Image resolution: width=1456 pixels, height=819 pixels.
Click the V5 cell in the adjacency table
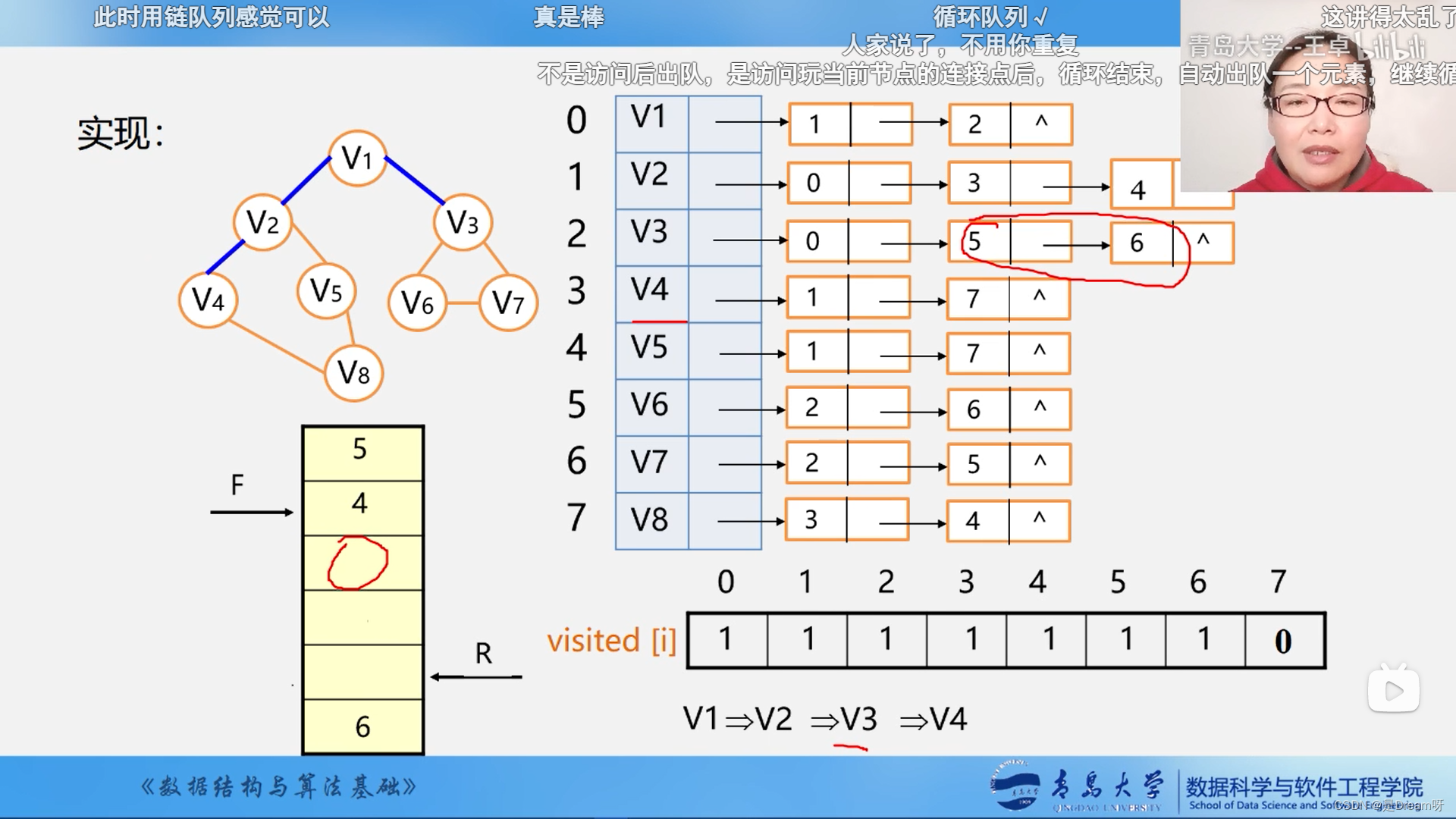pyautogui.click(x=651, y=351)
